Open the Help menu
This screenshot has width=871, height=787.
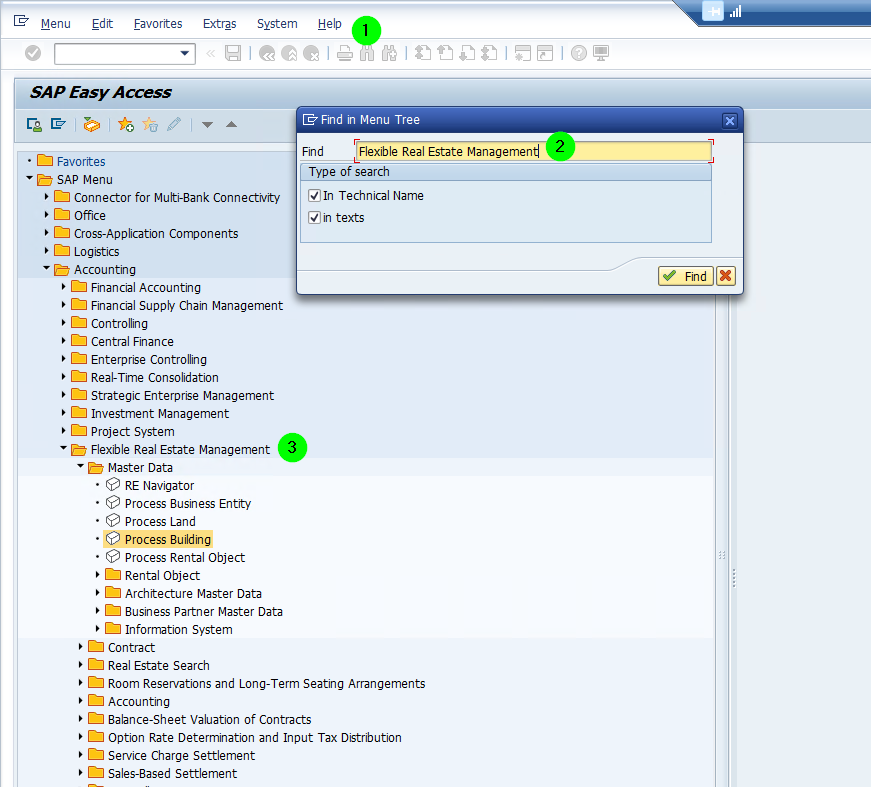[x=329, y=24]
